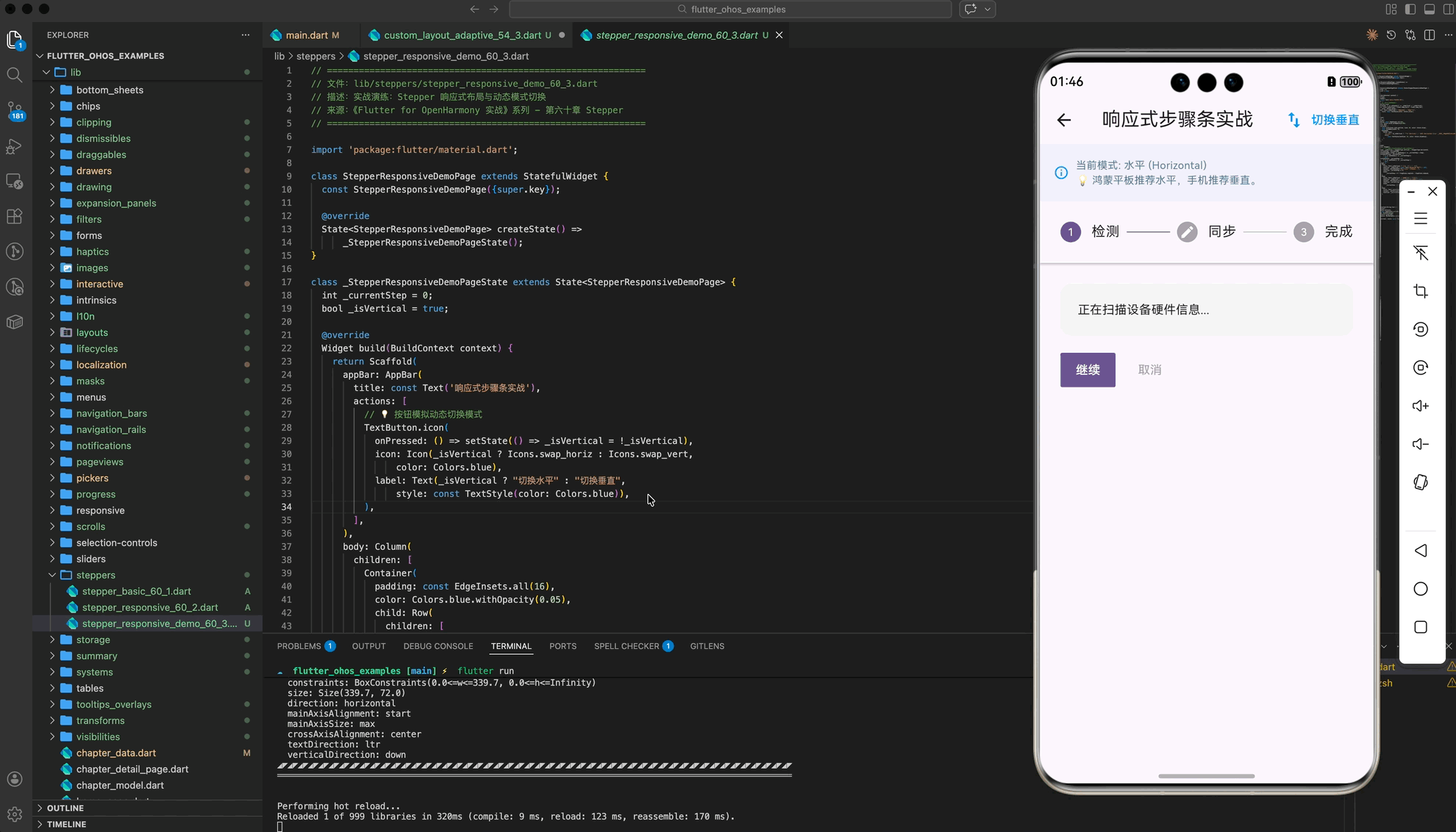The height and width of the screenshot is (832, 1456).
Task: Tap the 取消 cancel button
Action: coord(1149,370)
